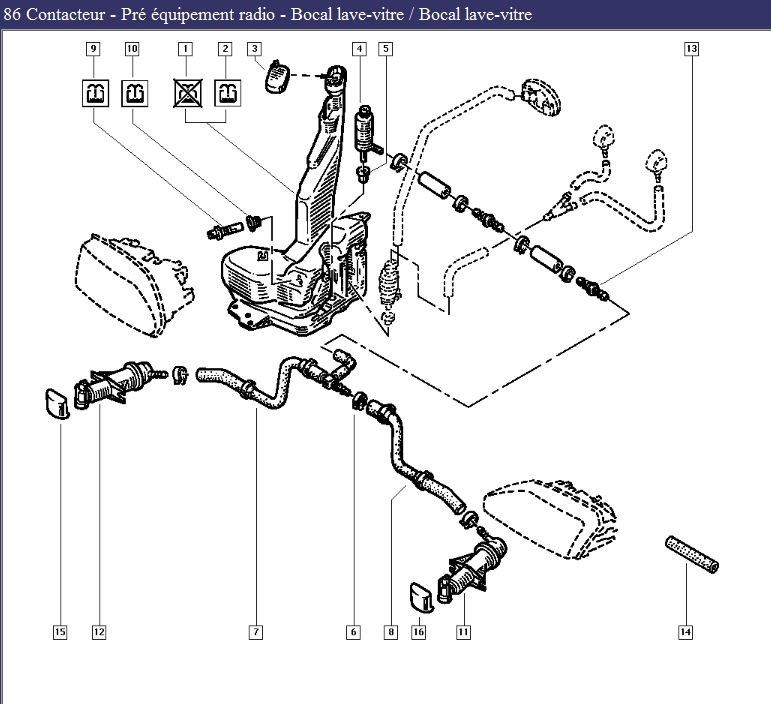Image resolution: width=771 pixels, height=704 pixels.
Task: Click callout number 9
Action: click(x=93, y=49)
